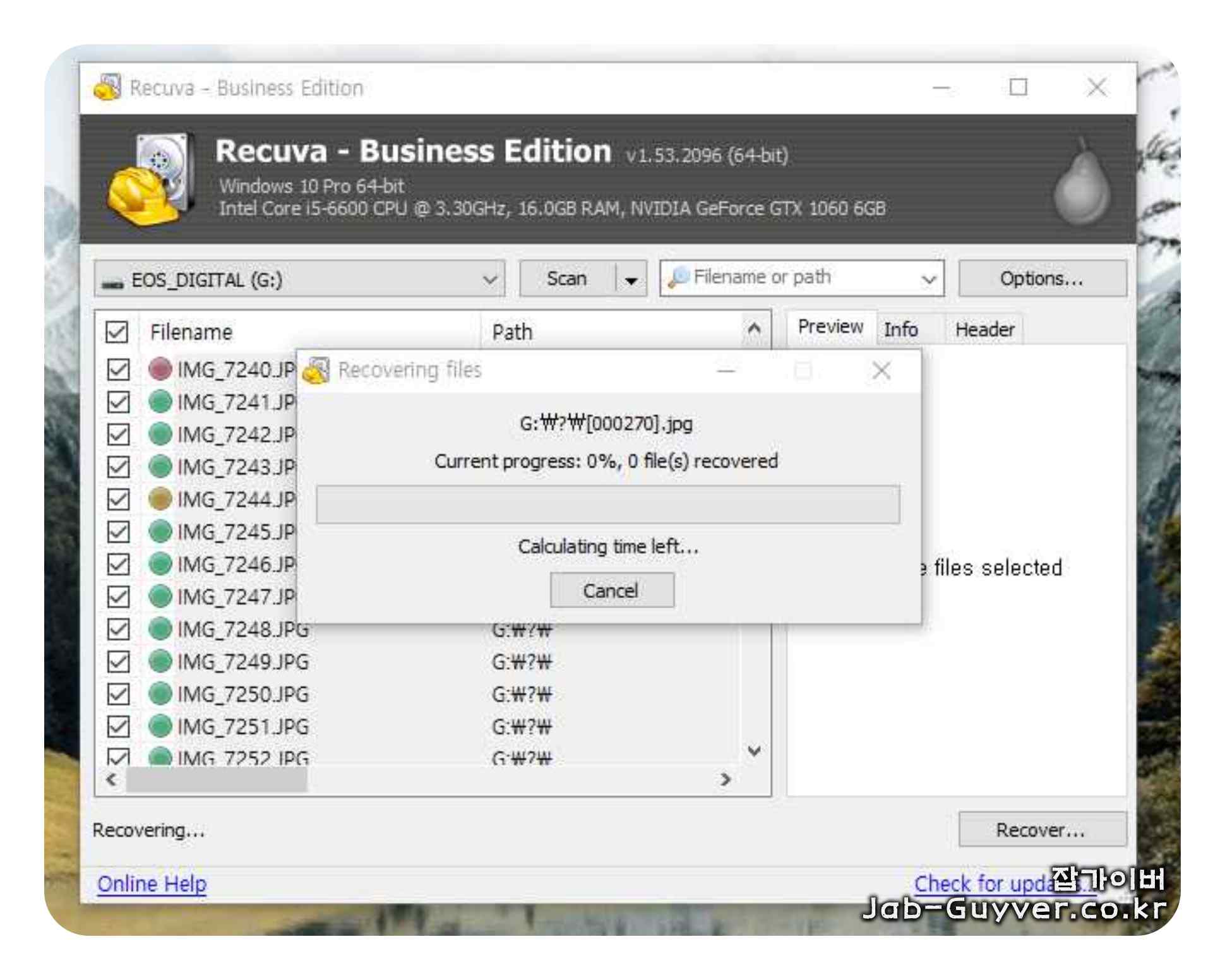1225x980 pixels.
Task: Click the magnifier icon in filename search box
Action: click(x=678, y=277)
